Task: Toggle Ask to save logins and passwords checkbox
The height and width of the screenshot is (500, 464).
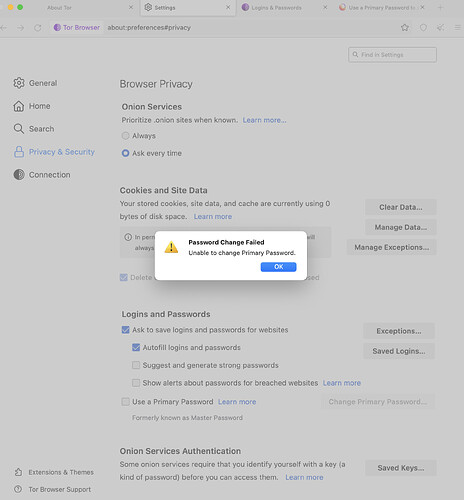Action: tap(125, 330)
